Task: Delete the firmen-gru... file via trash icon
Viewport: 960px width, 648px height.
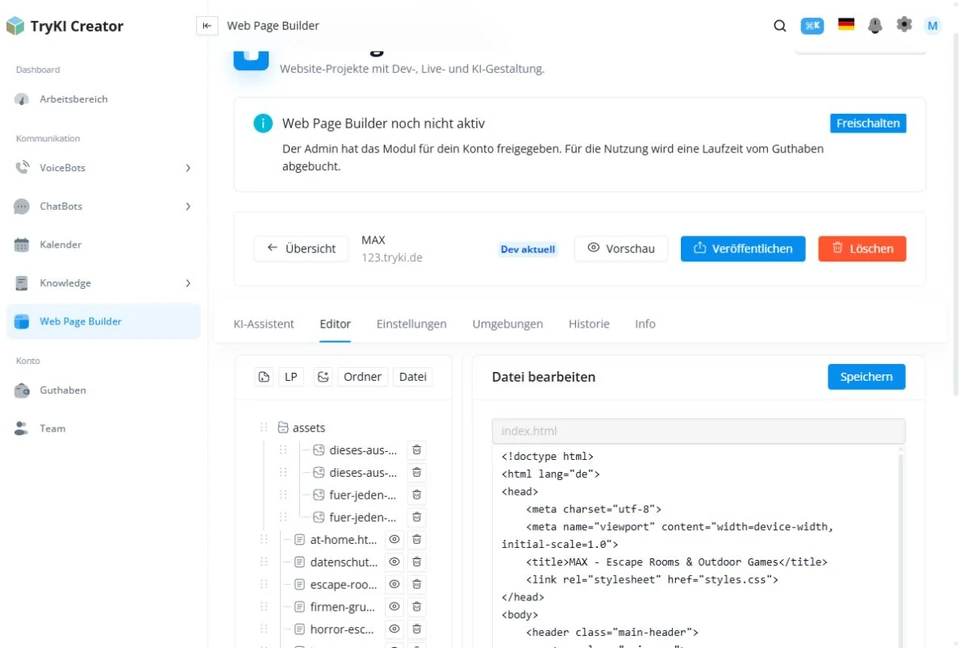Action: [x=416, y=606]
